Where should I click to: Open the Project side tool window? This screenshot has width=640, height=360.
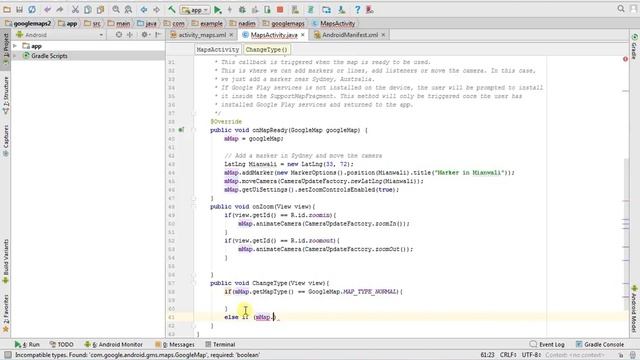click(x=6, y=48)
